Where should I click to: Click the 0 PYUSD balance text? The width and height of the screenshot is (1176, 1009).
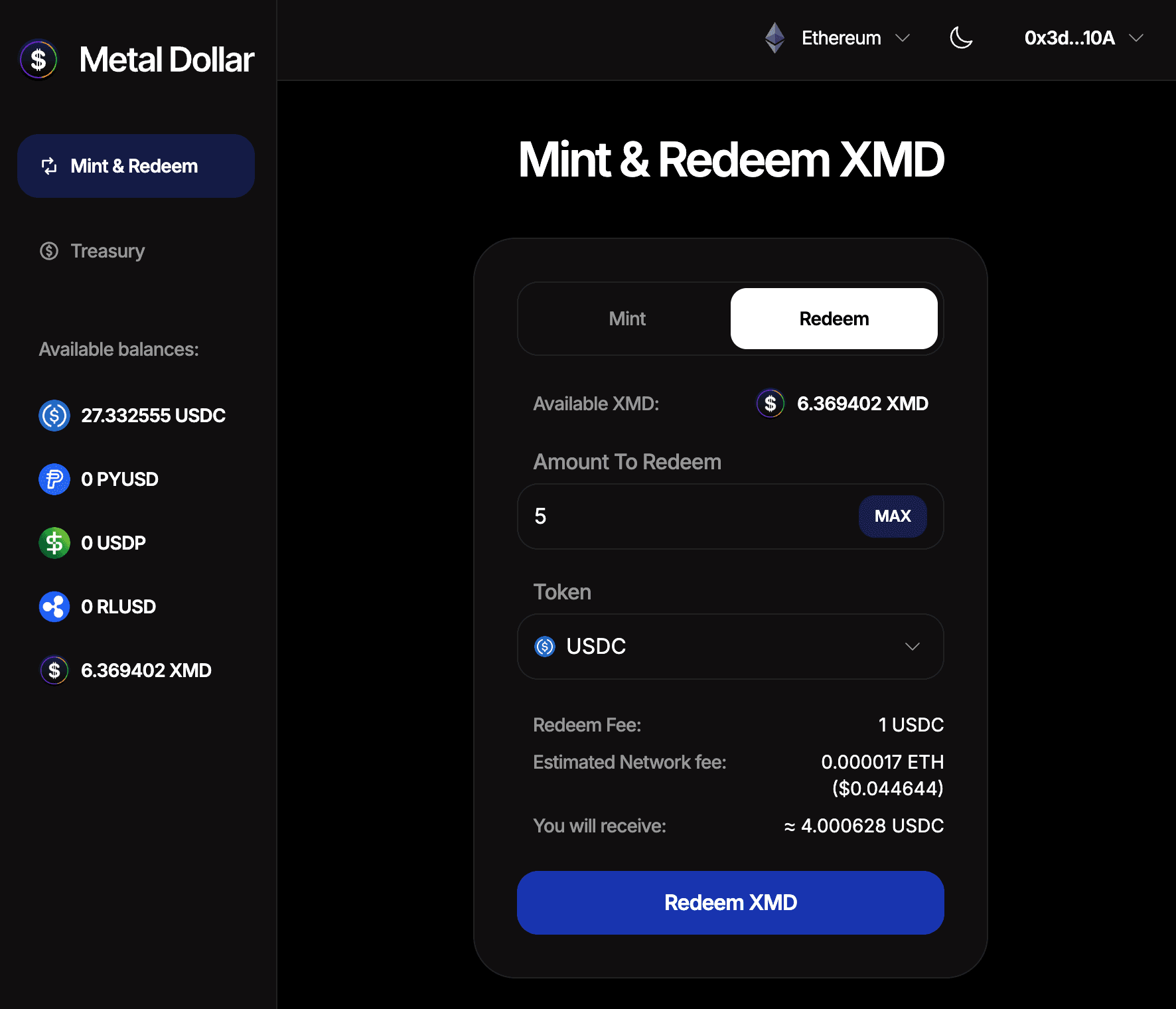[119, 479]
